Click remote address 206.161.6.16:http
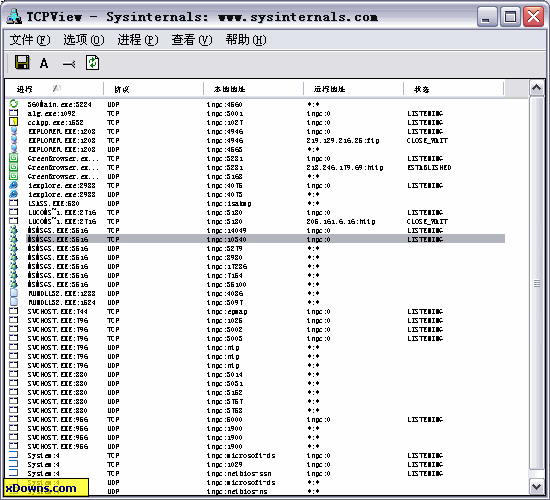Viewport: 550px width, 500px height. 341,221
